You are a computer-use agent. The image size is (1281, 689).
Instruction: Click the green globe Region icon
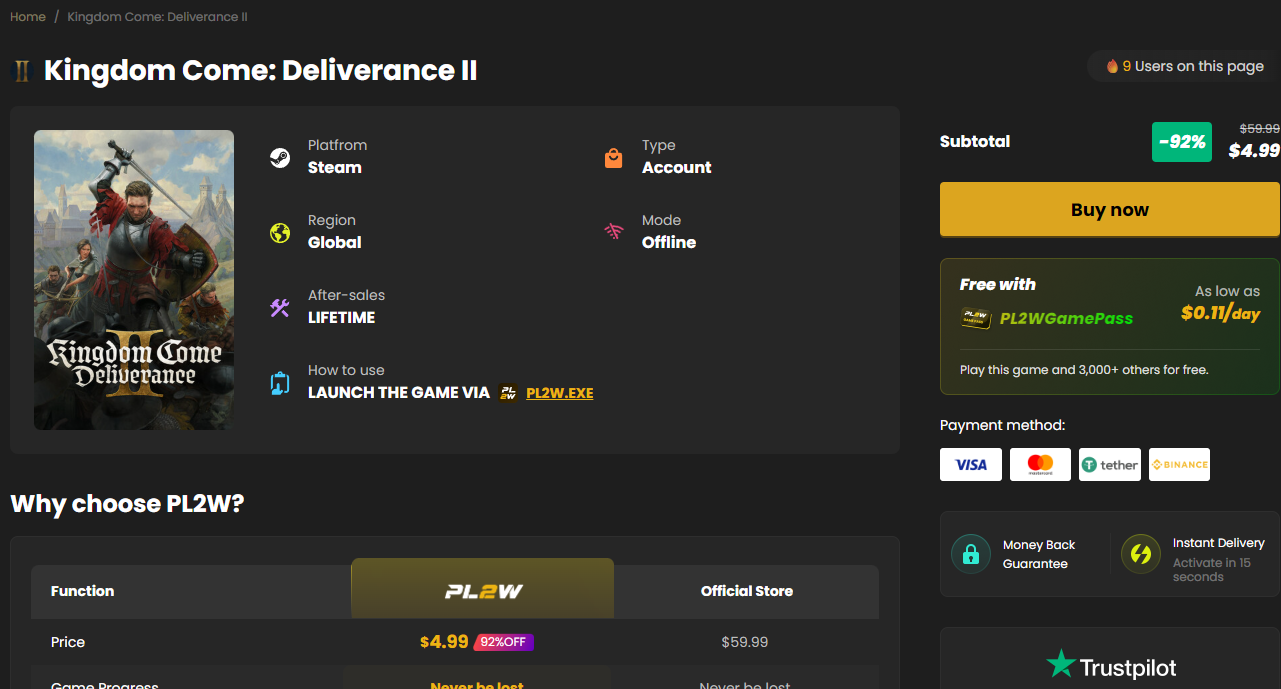point(280,233)
